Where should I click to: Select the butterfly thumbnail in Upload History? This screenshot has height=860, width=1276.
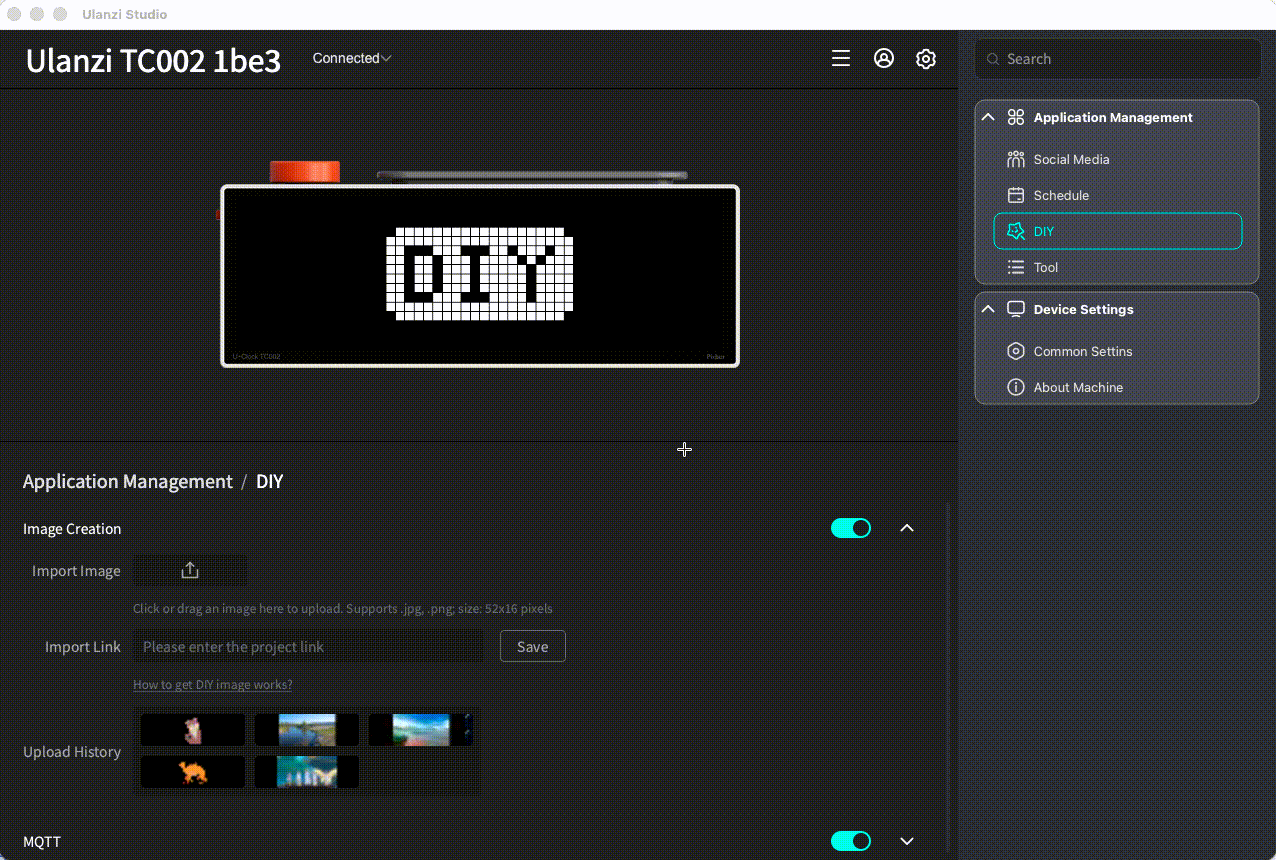(307, 771)
